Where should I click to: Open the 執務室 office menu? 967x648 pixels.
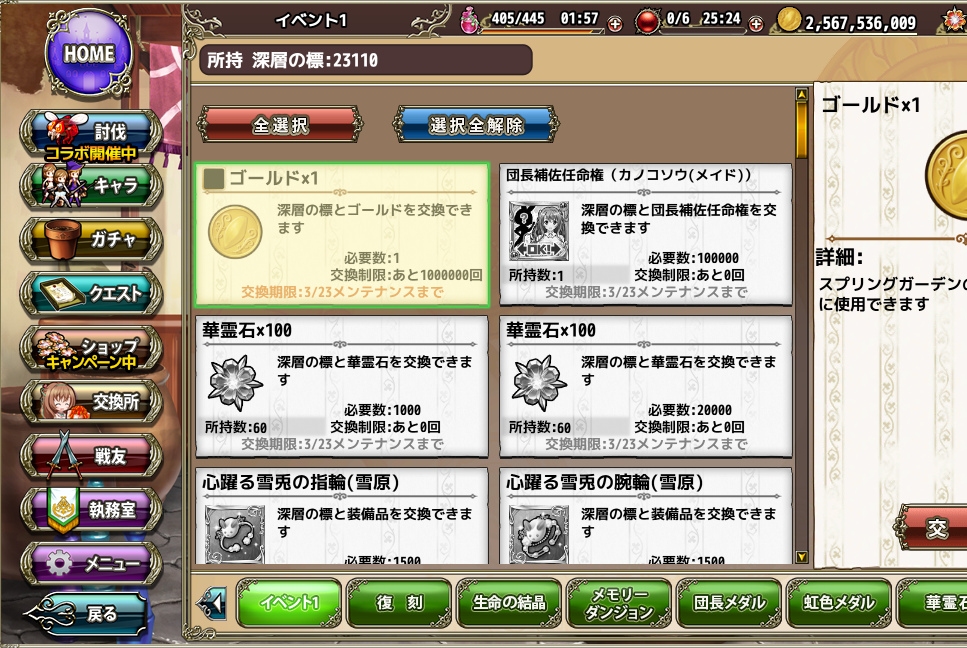(x=91, y=510)
